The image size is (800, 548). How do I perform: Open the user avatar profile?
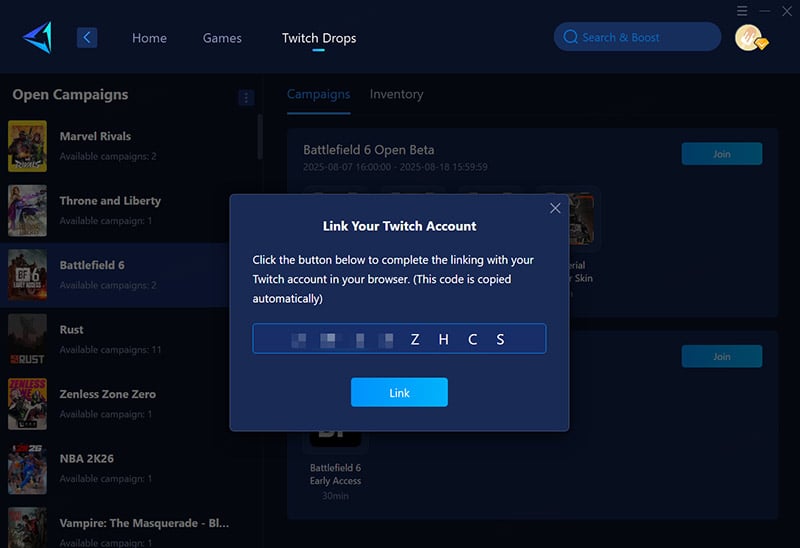pyautogui.click(x=749, y=38)
